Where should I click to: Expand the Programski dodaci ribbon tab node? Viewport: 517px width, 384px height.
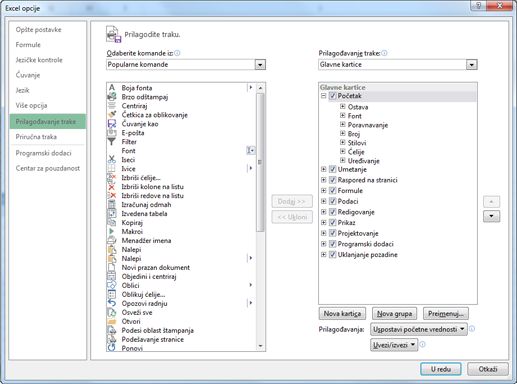point(323,244)
